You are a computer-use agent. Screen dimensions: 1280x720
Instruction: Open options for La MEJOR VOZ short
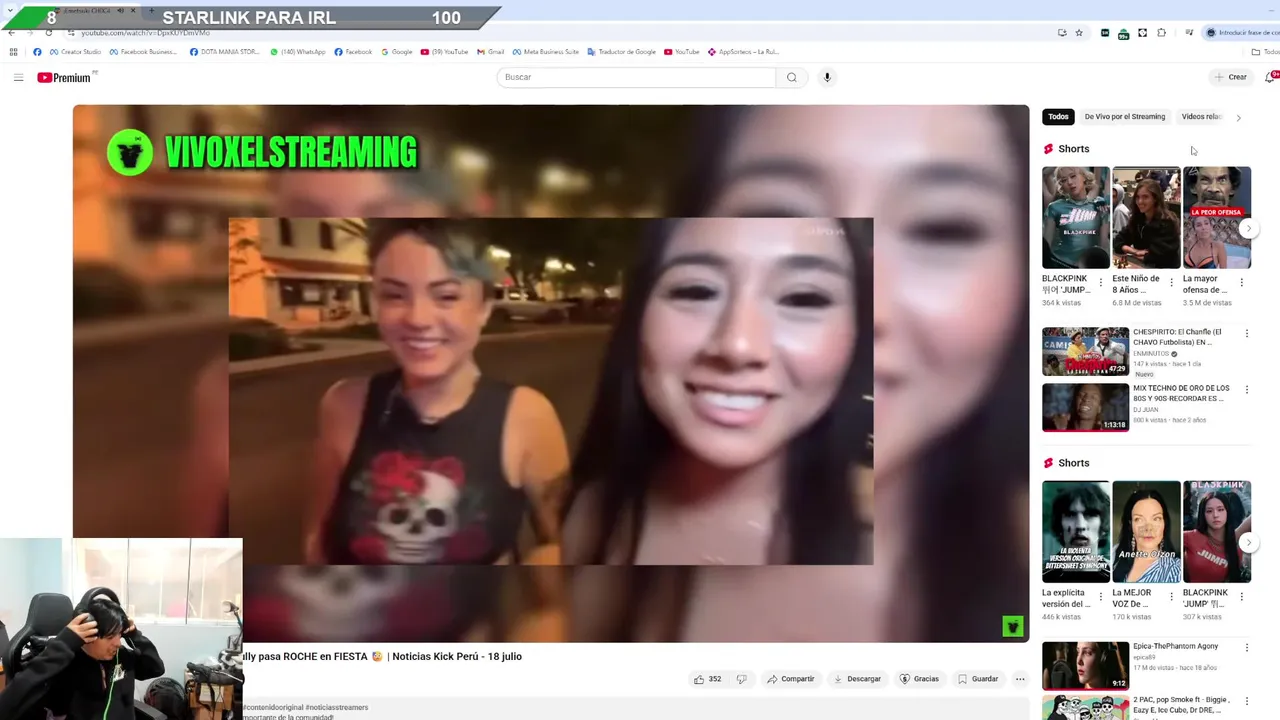click(1171, 597)
